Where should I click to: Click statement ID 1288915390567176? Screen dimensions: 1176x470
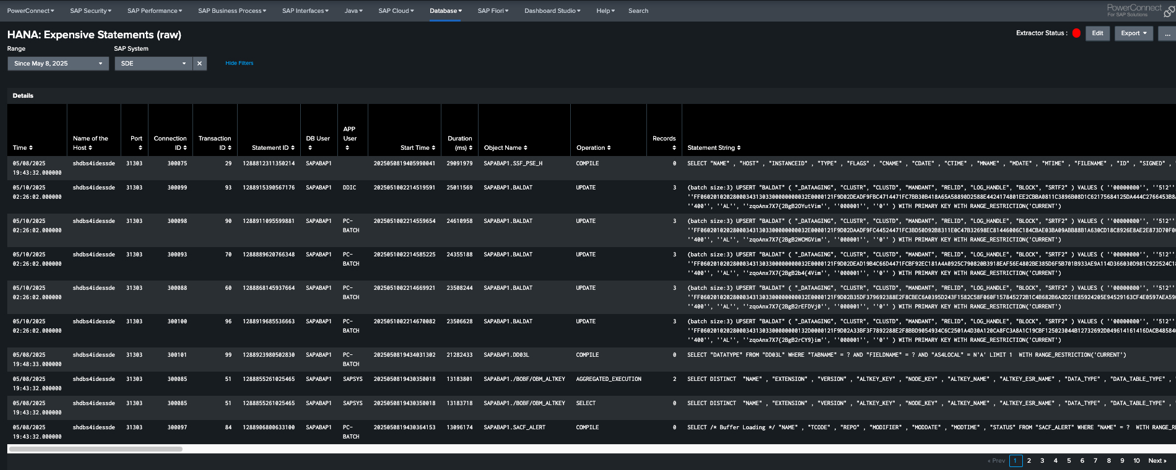tap(268, 187)
